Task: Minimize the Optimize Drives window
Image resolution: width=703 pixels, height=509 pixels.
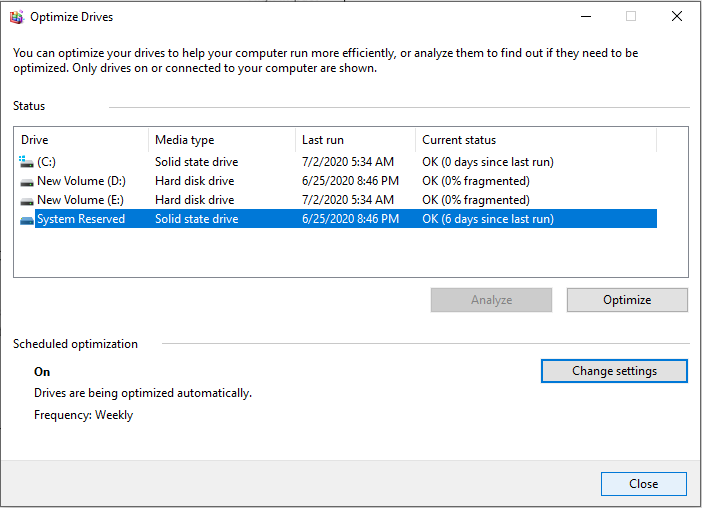Action: (x=585, y=16)
